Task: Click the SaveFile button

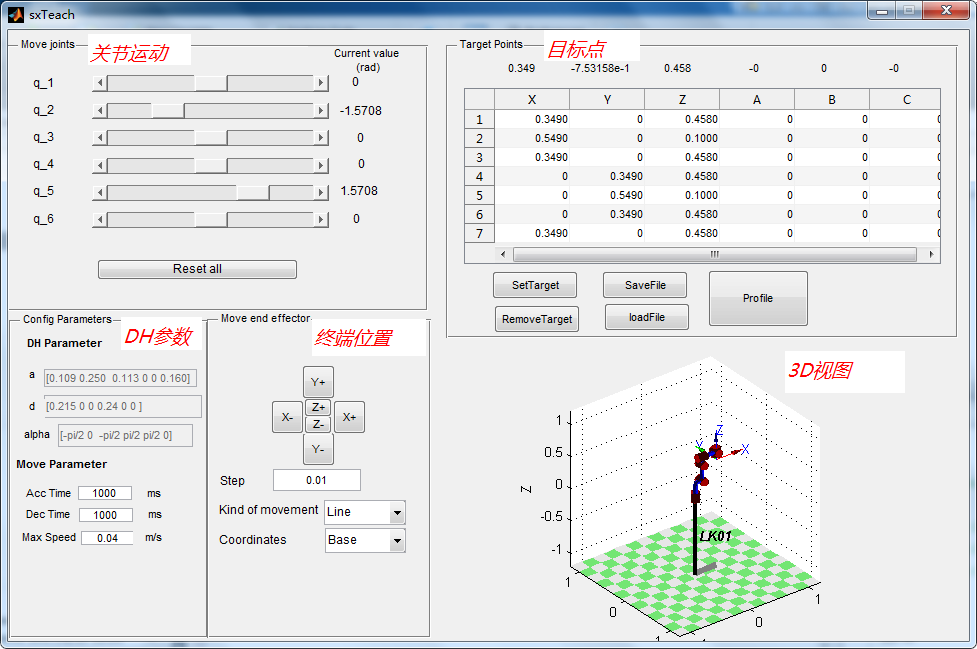Action: (x=645, y=285)
